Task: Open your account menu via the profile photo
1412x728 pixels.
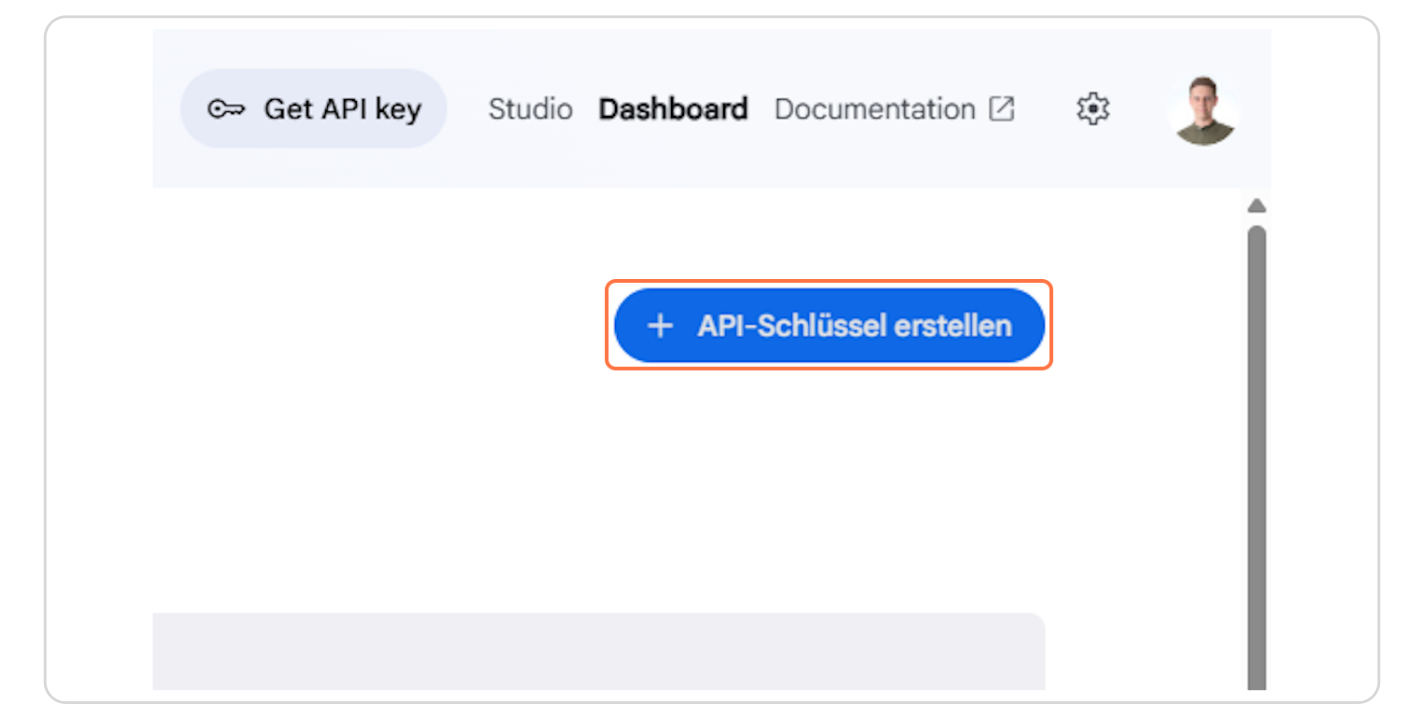Action: click(x=1203, y=110)
